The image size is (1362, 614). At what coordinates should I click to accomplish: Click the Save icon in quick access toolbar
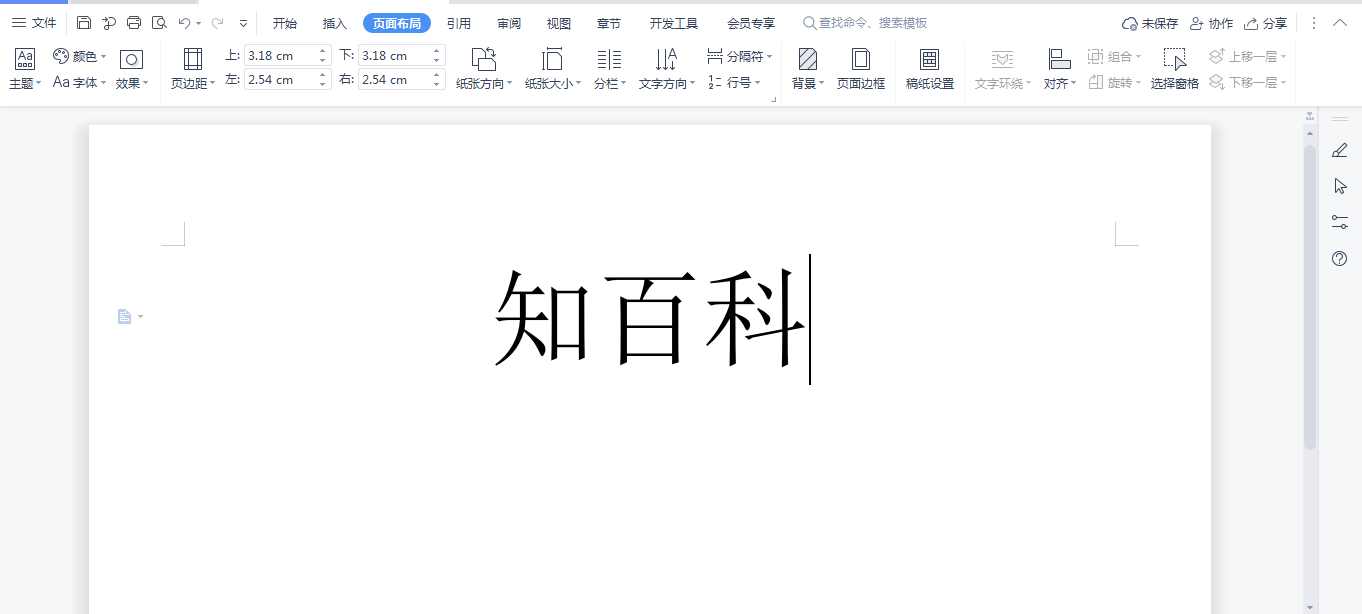84,21
